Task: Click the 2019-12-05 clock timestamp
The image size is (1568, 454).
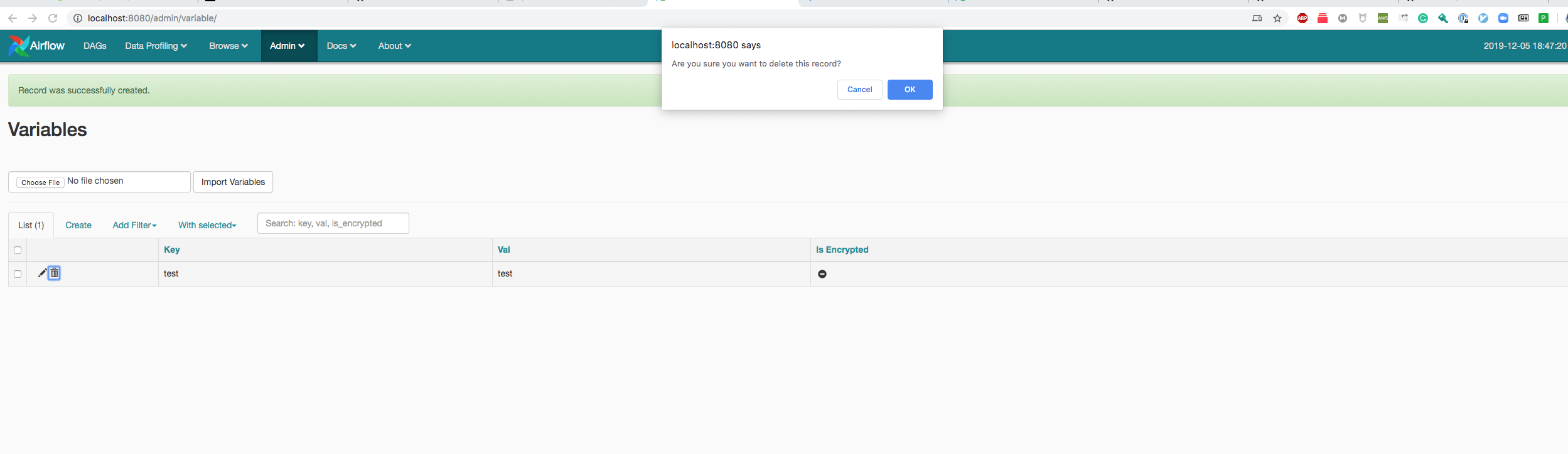Action: tap(1525, 46)
